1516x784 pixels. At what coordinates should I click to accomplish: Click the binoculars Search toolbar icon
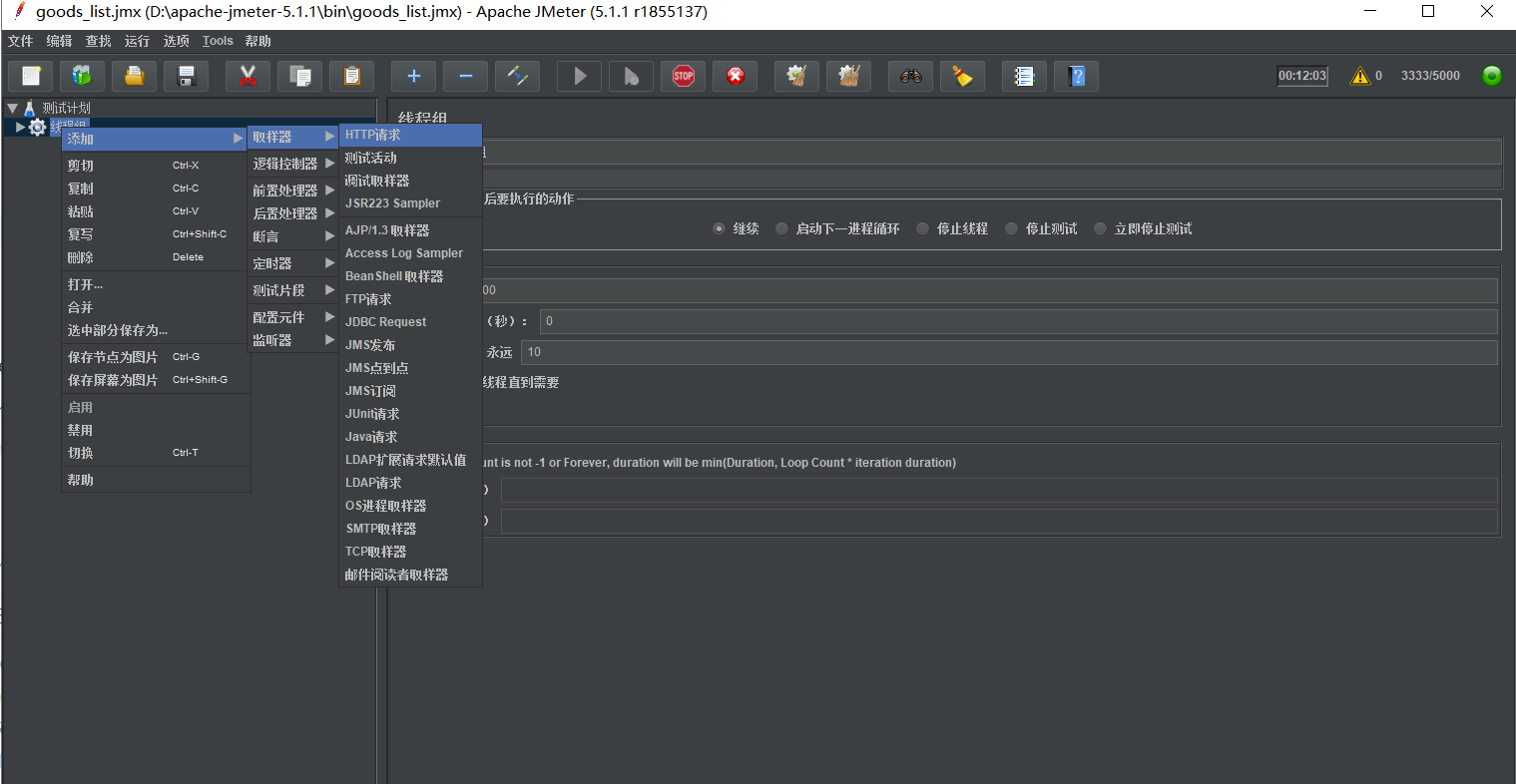910,76
